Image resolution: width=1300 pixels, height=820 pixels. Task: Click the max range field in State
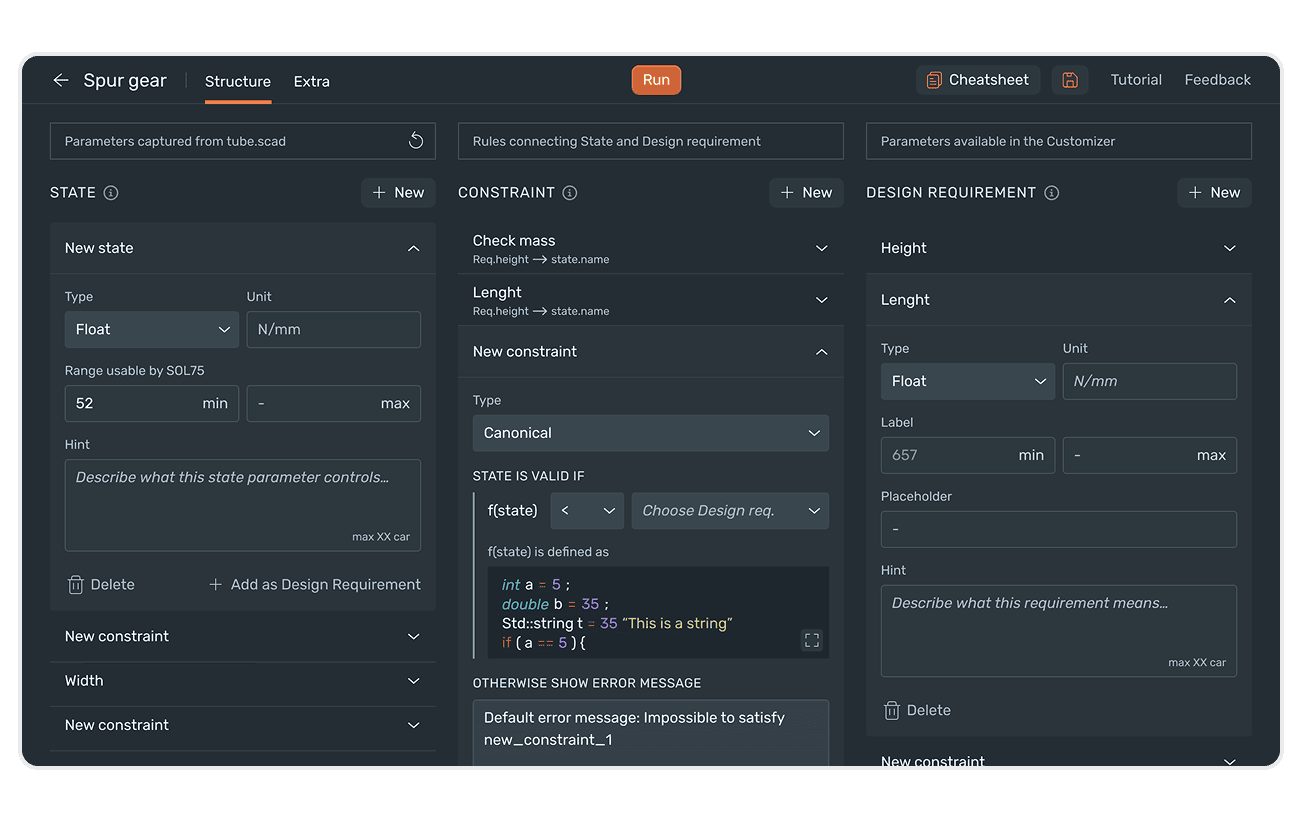pyautogui.click(x=334, y=404)
